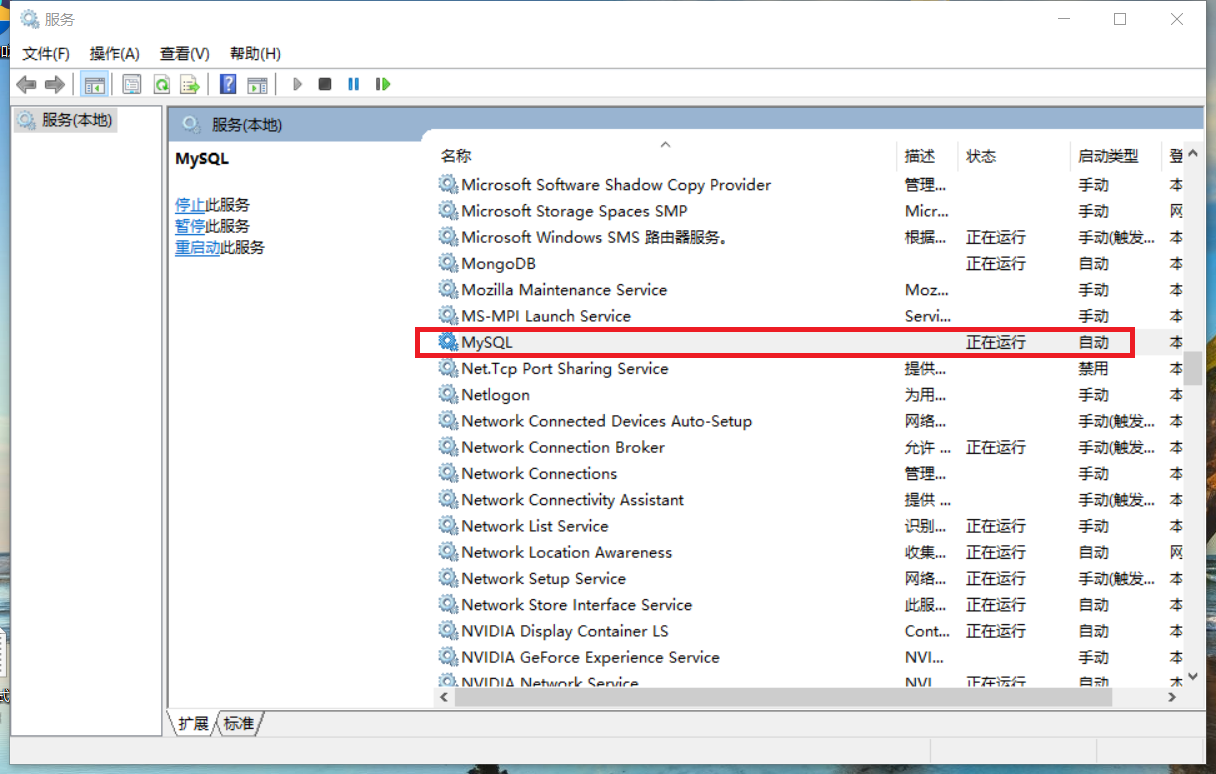The width and height of the screenshot is (1216, 774).
Task: Click gear icon of MS-MPI Launch Service
Action: tap(448, 315)
